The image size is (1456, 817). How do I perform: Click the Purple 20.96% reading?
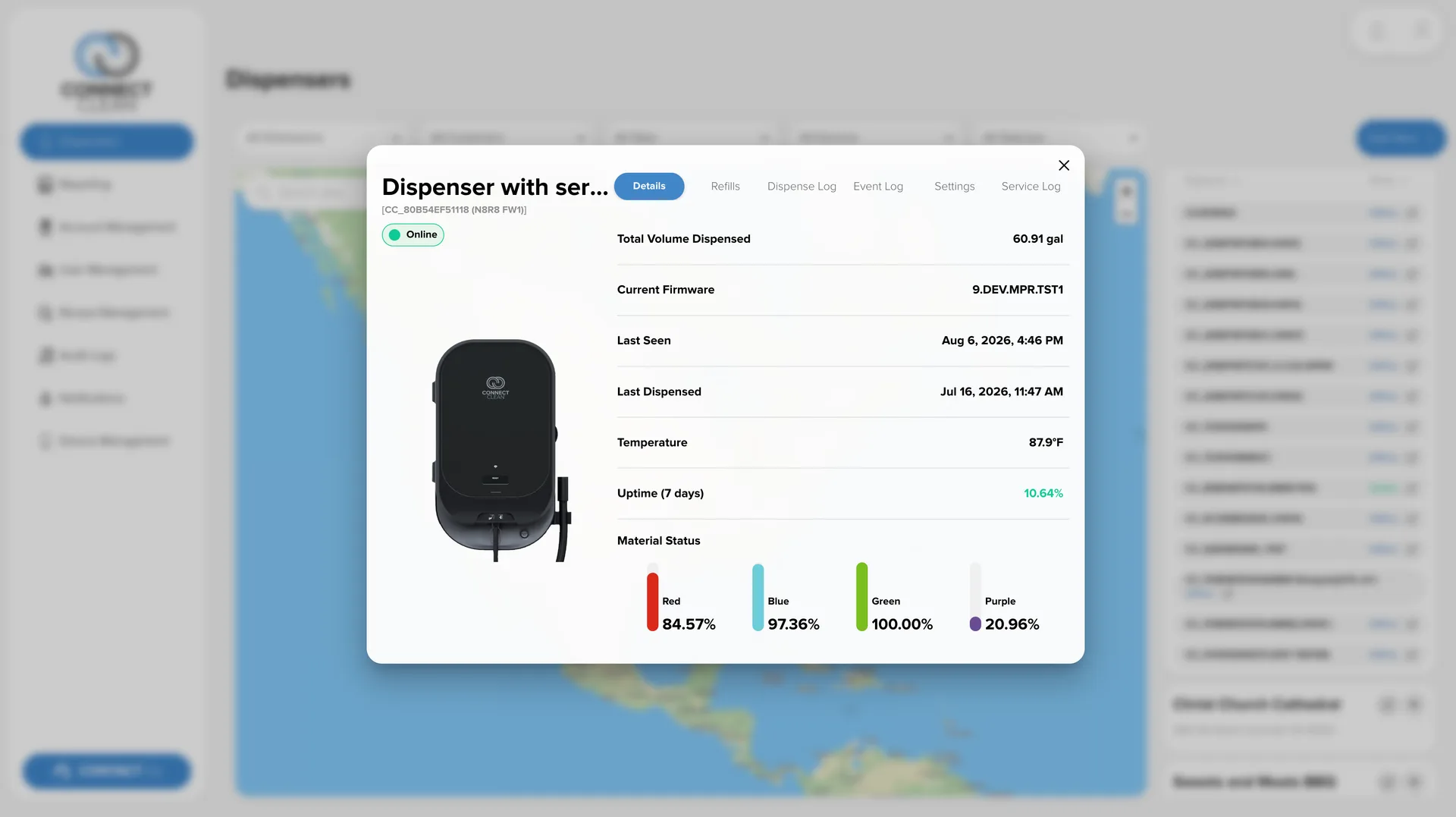(1012, 624)
